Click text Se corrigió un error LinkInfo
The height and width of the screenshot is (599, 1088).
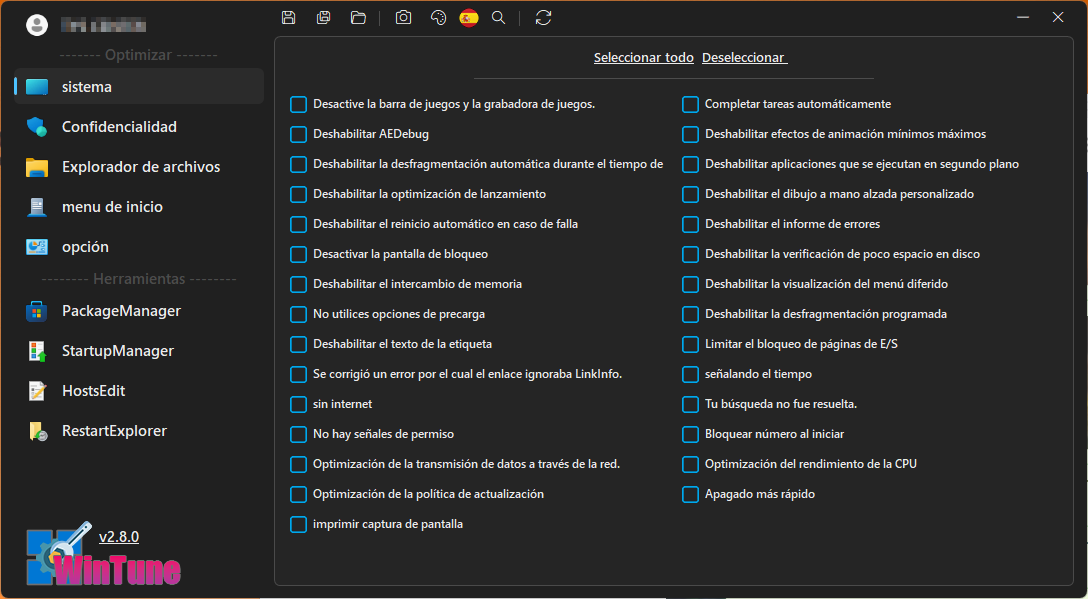pyautogui.click(x=468, y=374)
